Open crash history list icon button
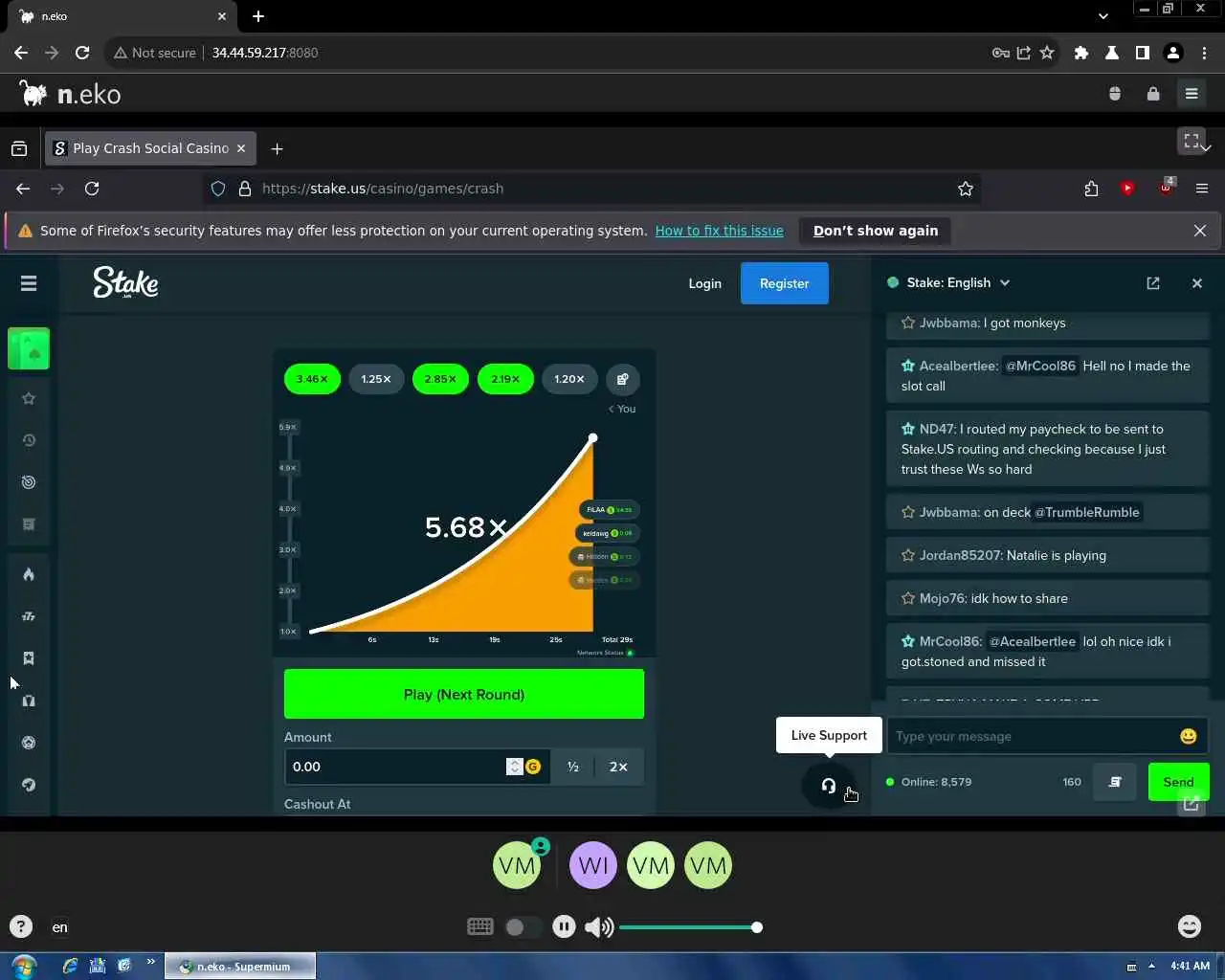 [623, 379]
